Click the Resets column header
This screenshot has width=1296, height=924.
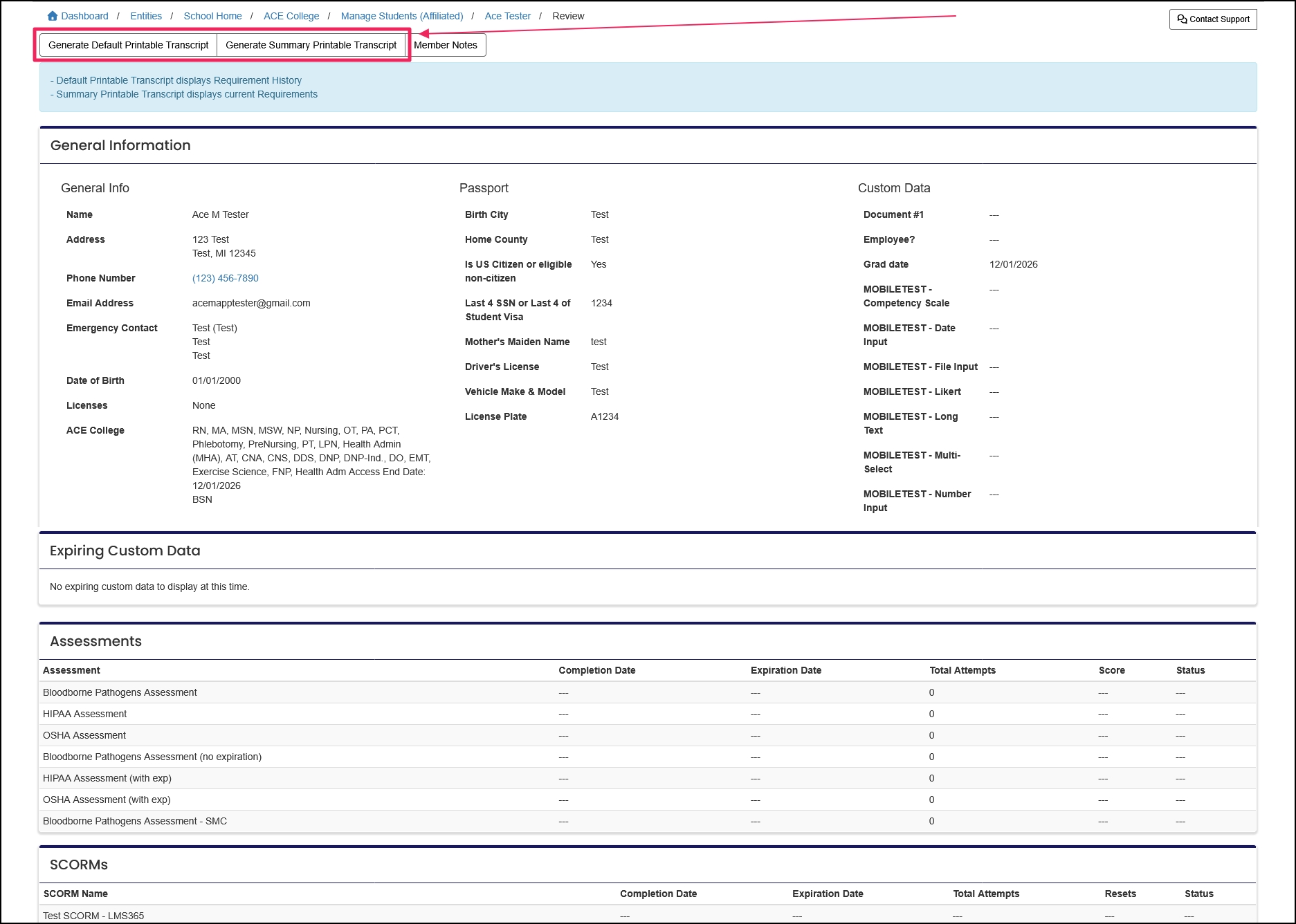(x=1120, y=894)
